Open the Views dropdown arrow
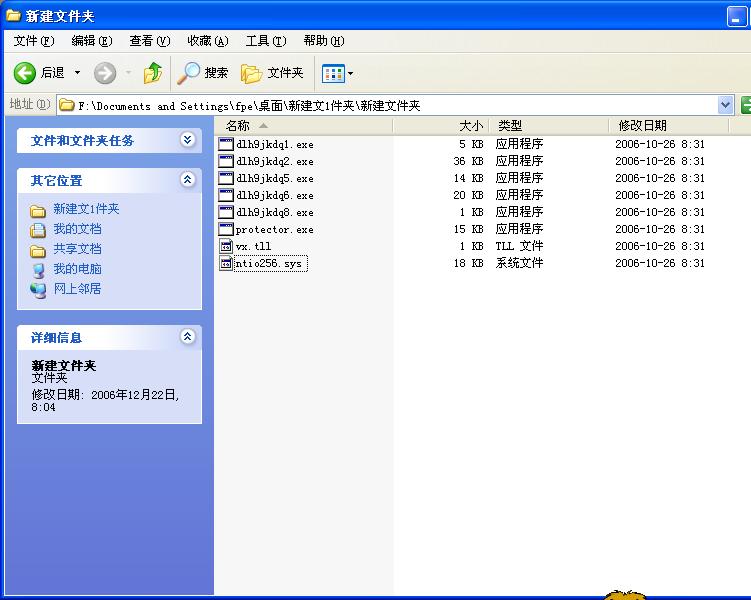Viewport: 751px width, 600px height. [x=351, y=74]
